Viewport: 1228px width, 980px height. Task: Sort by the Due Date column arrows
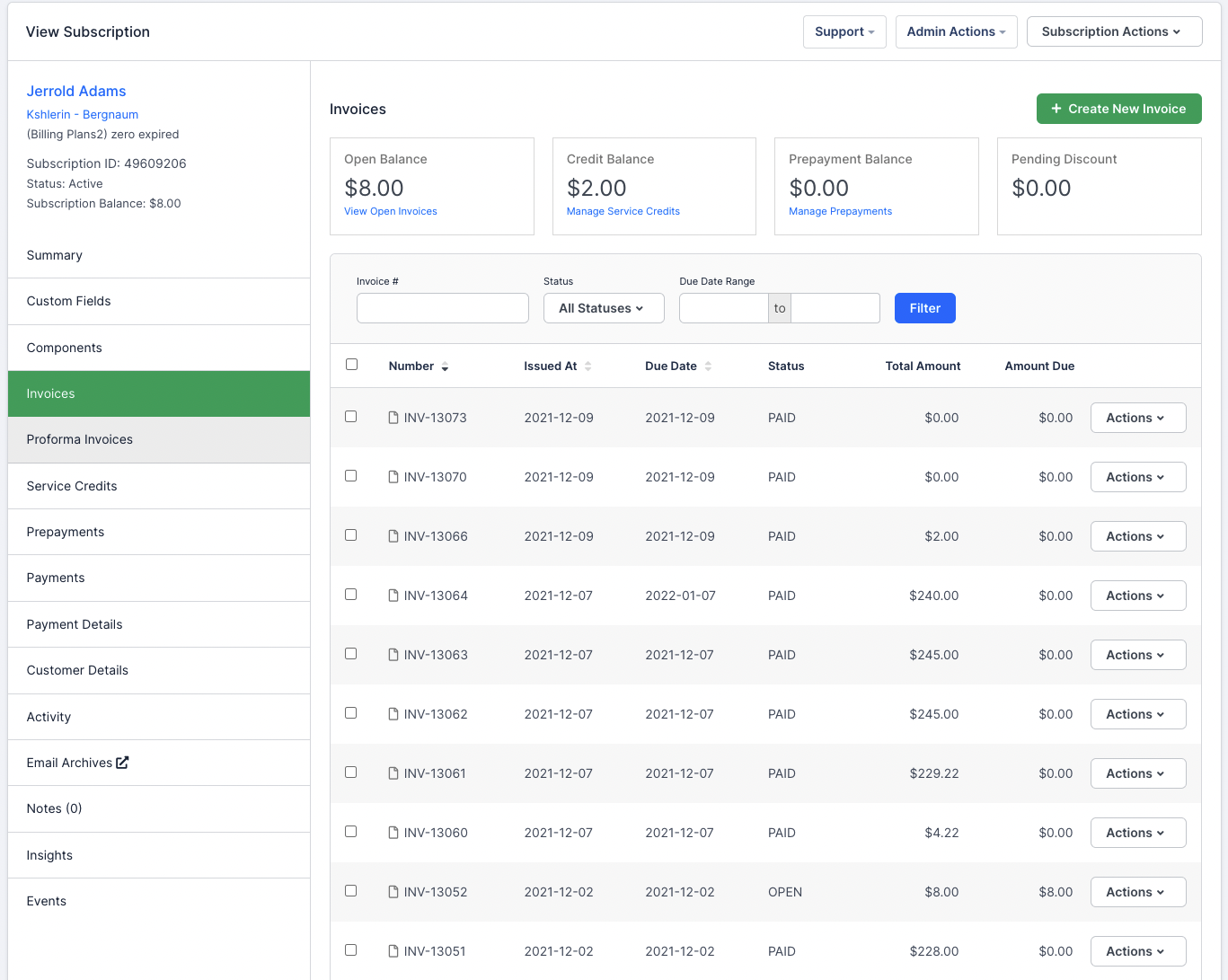pos(708,366)
